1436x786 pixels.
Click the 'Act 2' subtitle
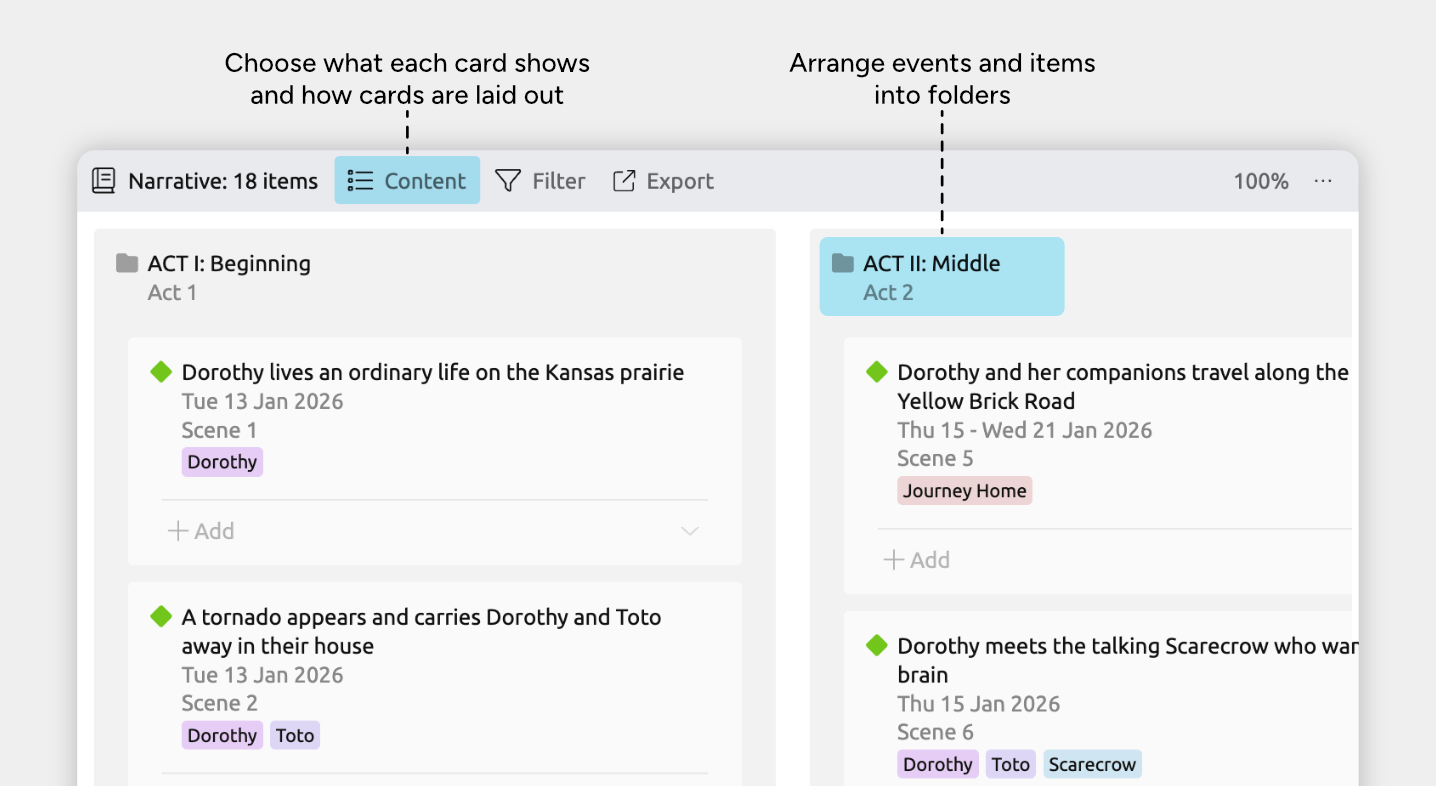[889, 292]
